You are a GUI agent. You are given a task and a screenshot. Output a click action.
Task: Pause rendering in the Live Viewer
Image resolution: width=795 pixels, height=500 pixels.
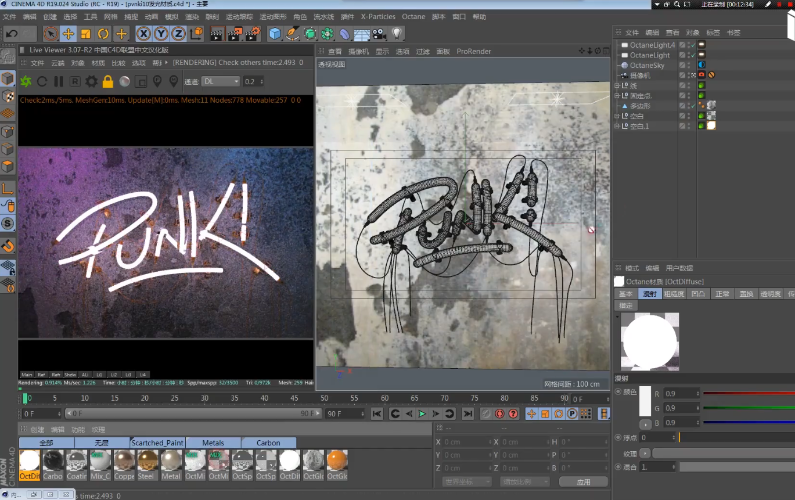(59, 81)
